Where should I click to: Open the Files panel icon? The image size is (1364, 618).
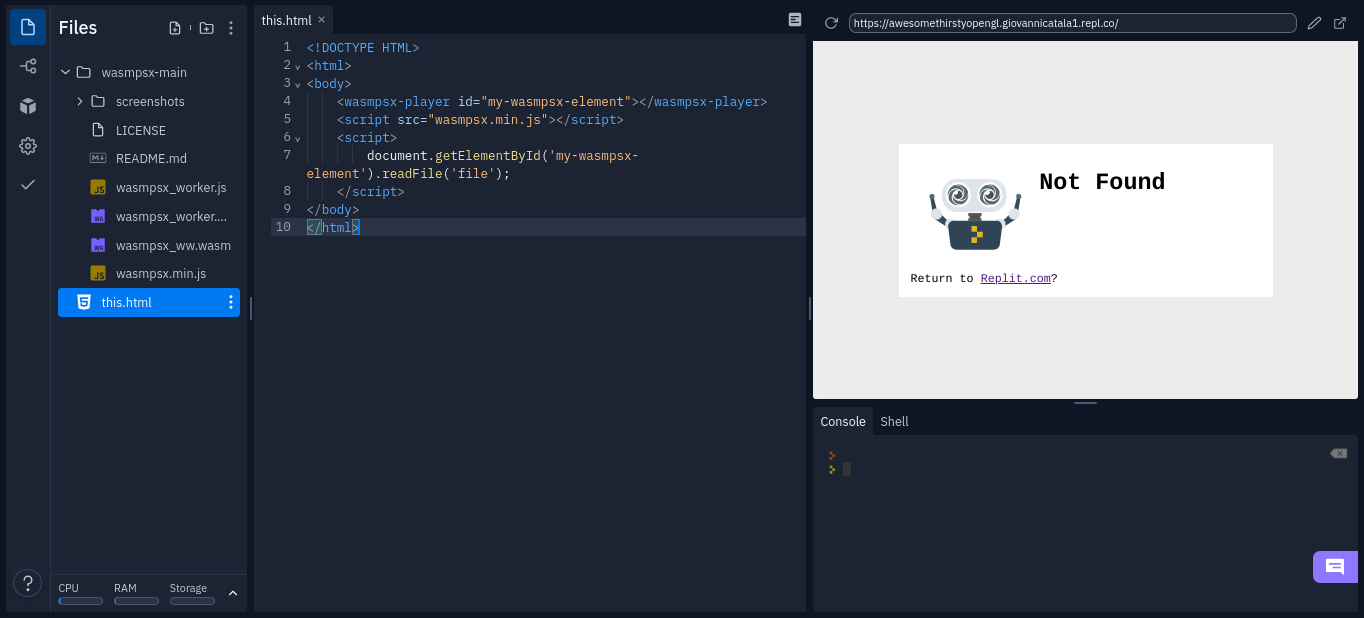[x=27, y=27]
